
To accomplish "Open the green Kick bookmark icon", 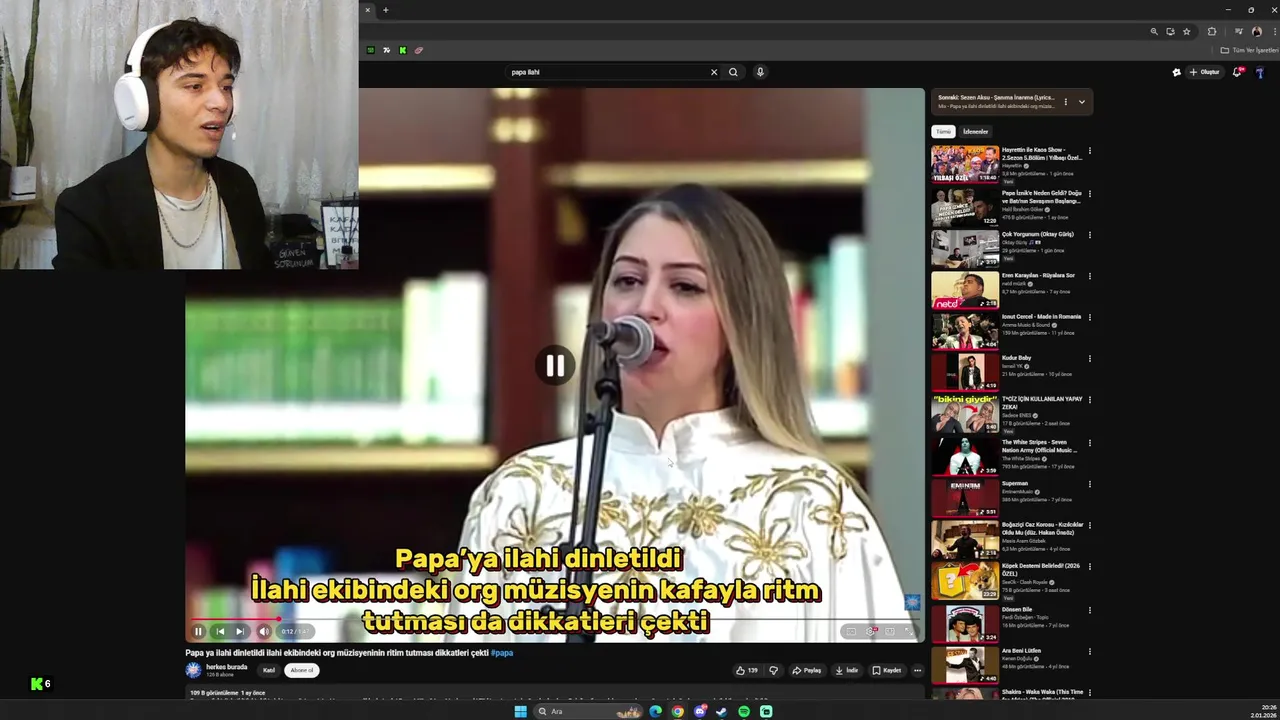I will point(403,50).
